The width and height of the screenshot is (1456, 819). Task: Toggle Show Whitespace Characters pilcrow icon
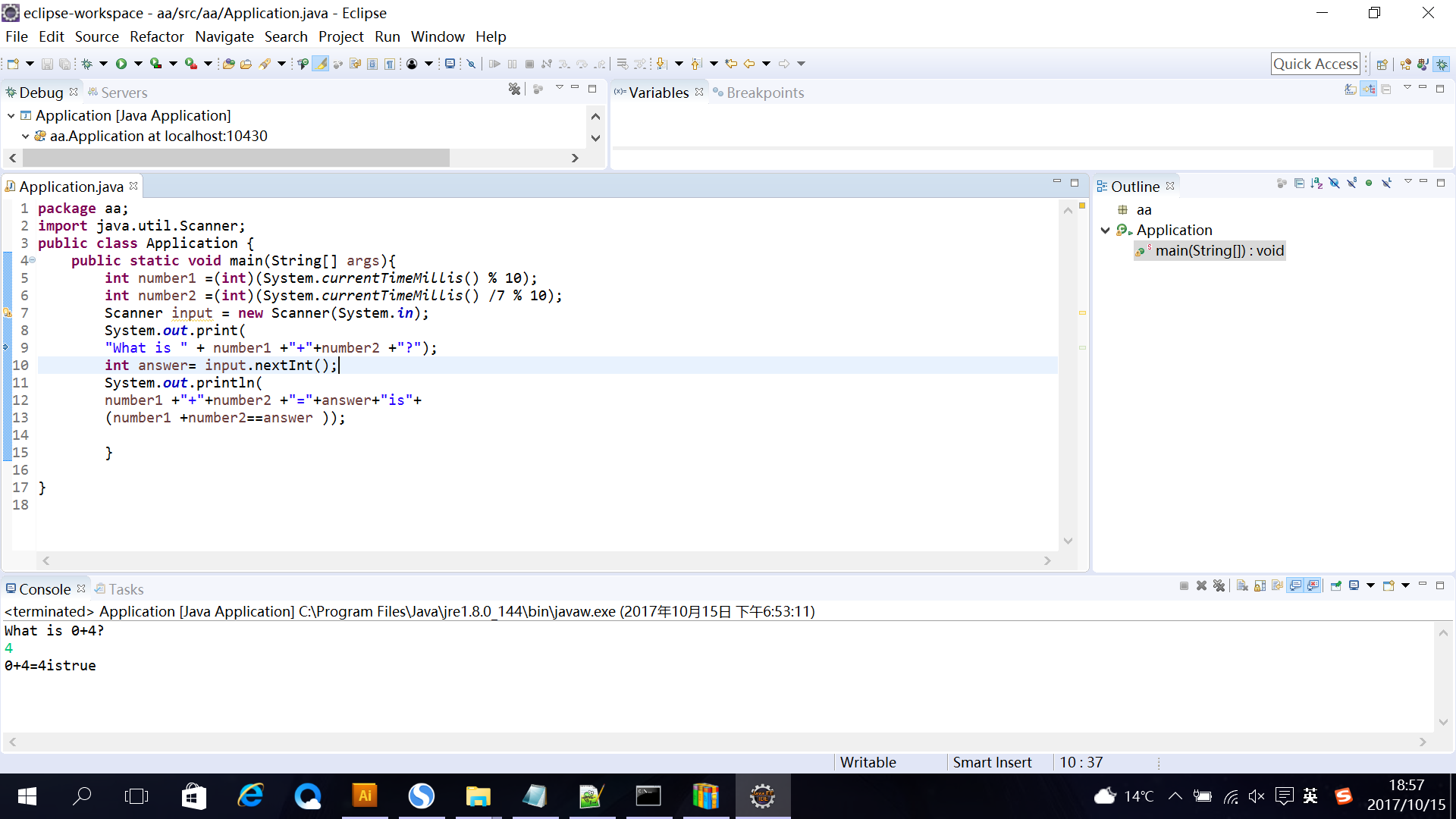pyautogui.click(x=390, y=64)
